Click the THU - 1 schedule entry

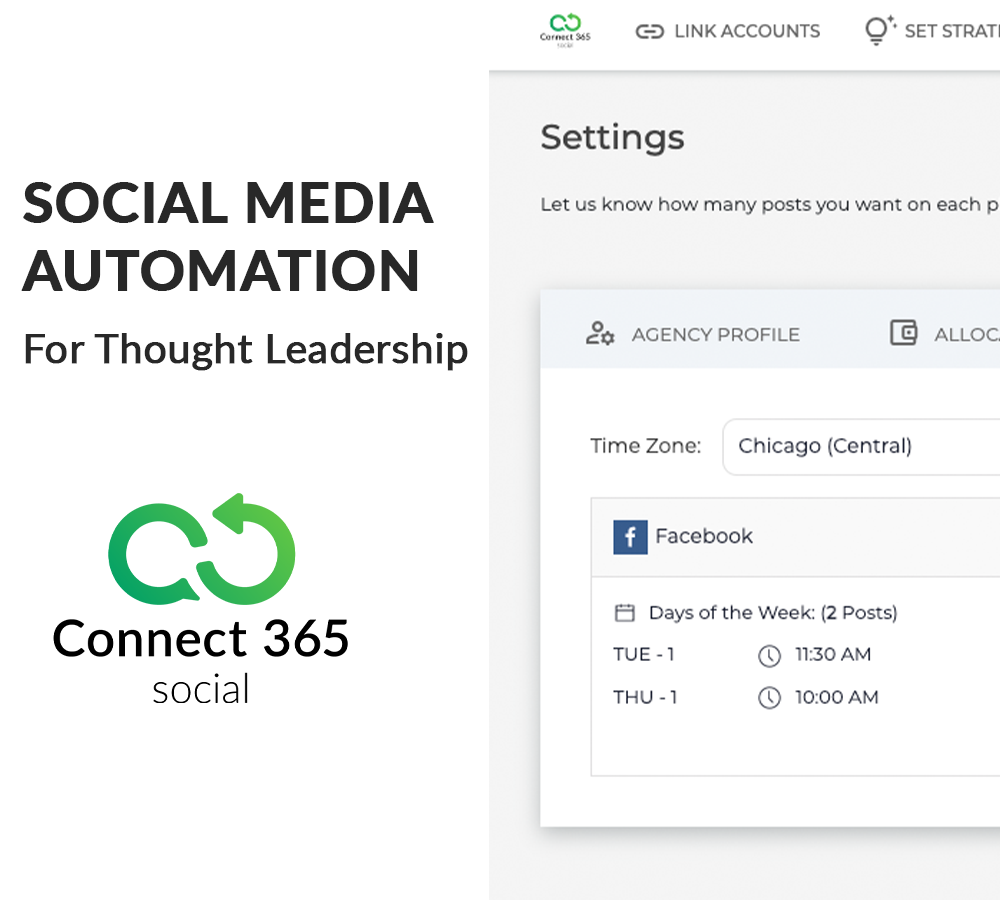[645, 698]
